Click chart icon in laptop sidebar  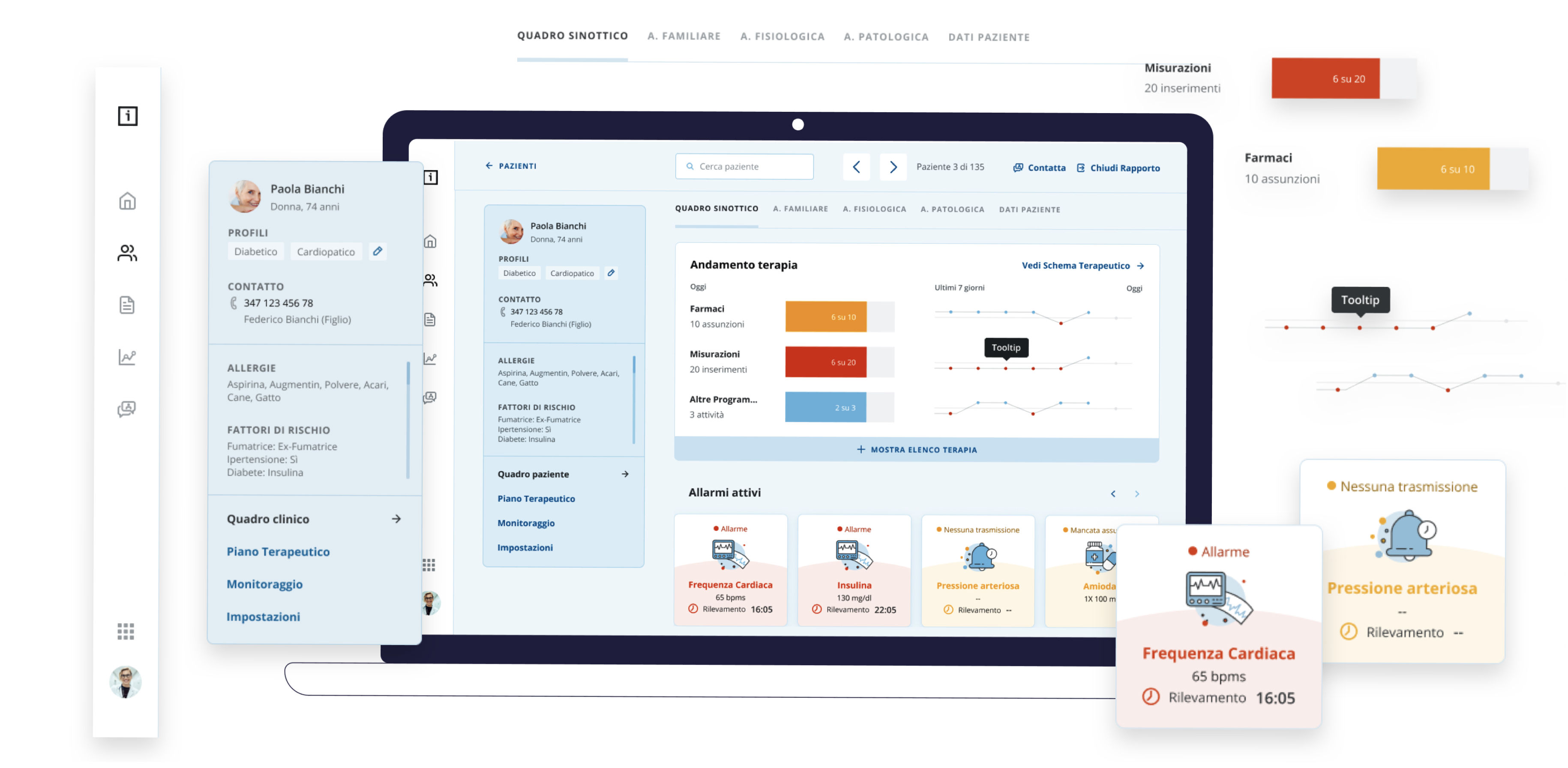click(430, 359)
